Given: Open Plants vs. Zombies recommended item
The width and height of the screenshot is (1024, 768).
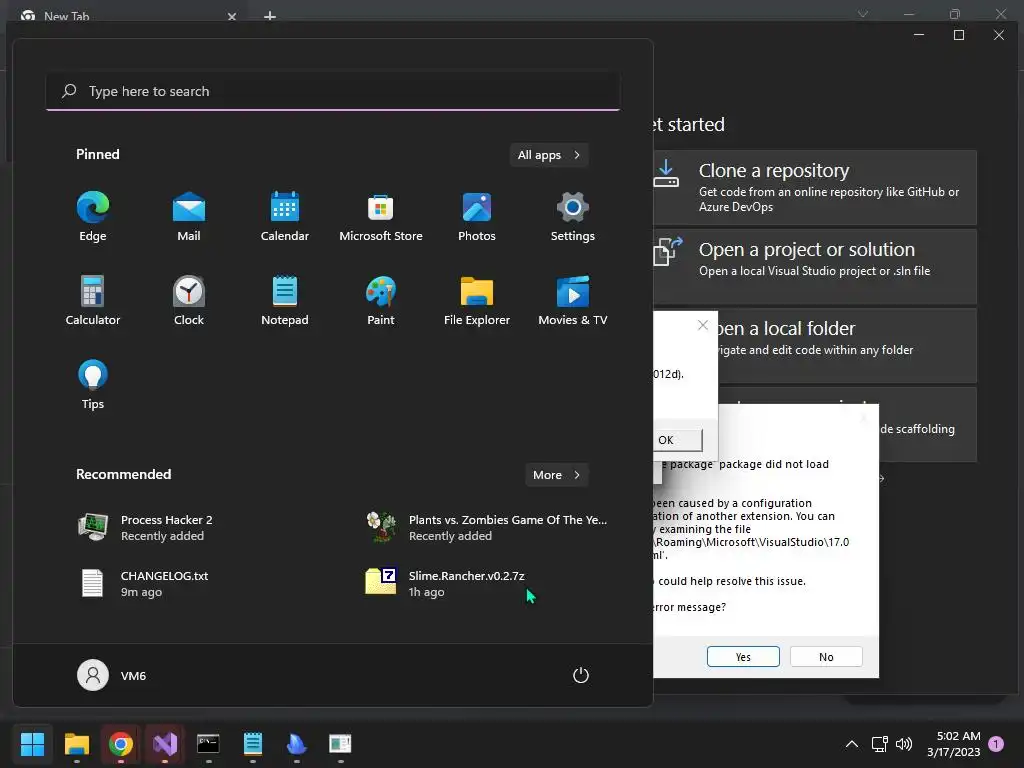Looking at the screenshot, I should [x=487, y=528].
